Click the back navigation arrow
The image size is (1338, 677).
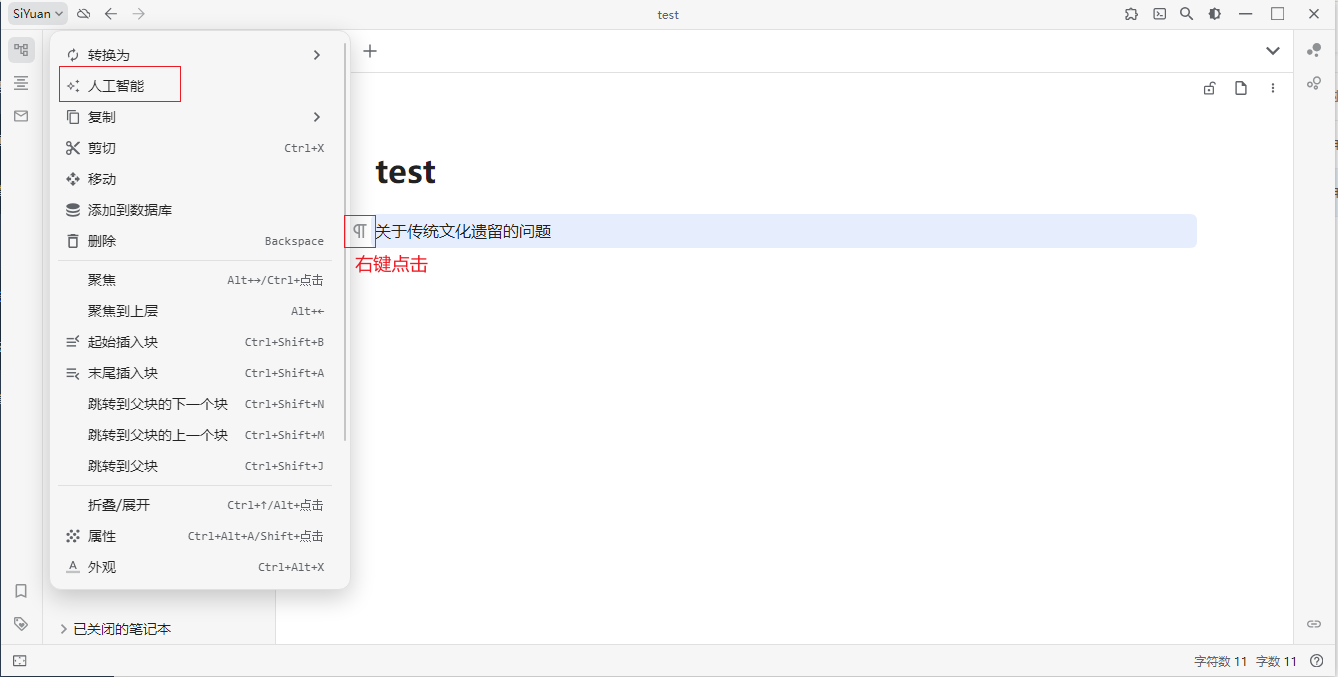point(111,14)
